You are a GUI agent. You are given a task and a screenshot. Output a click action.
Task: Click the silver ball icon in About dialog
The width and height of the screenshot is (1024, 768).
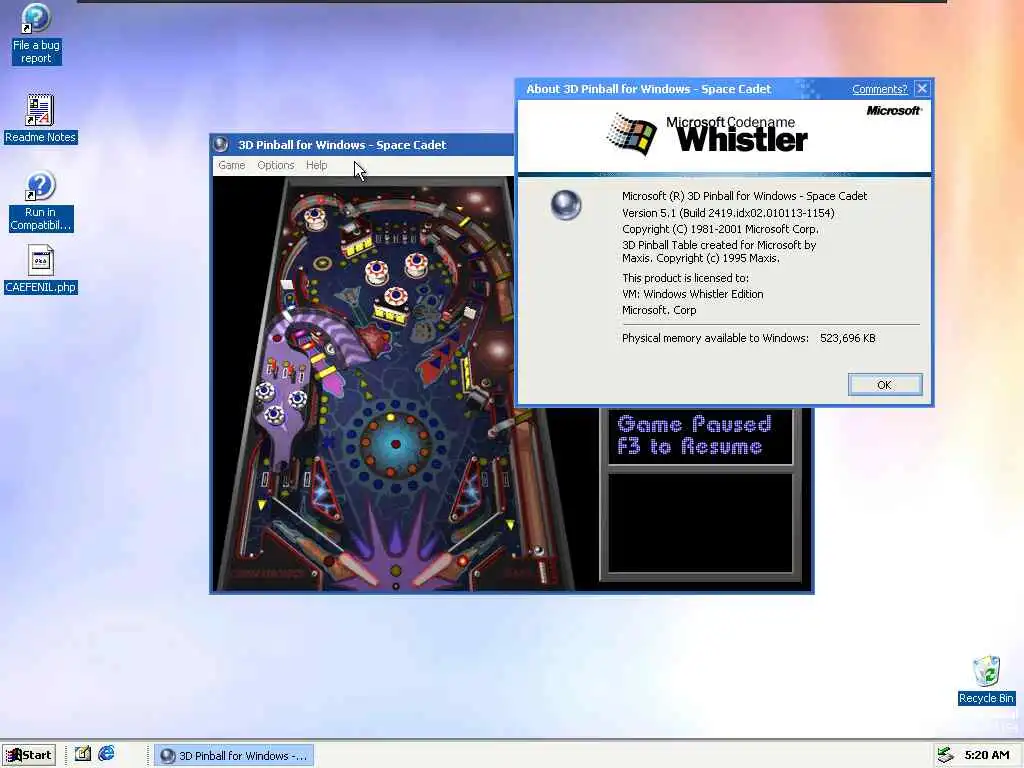(x=566, y=205)
